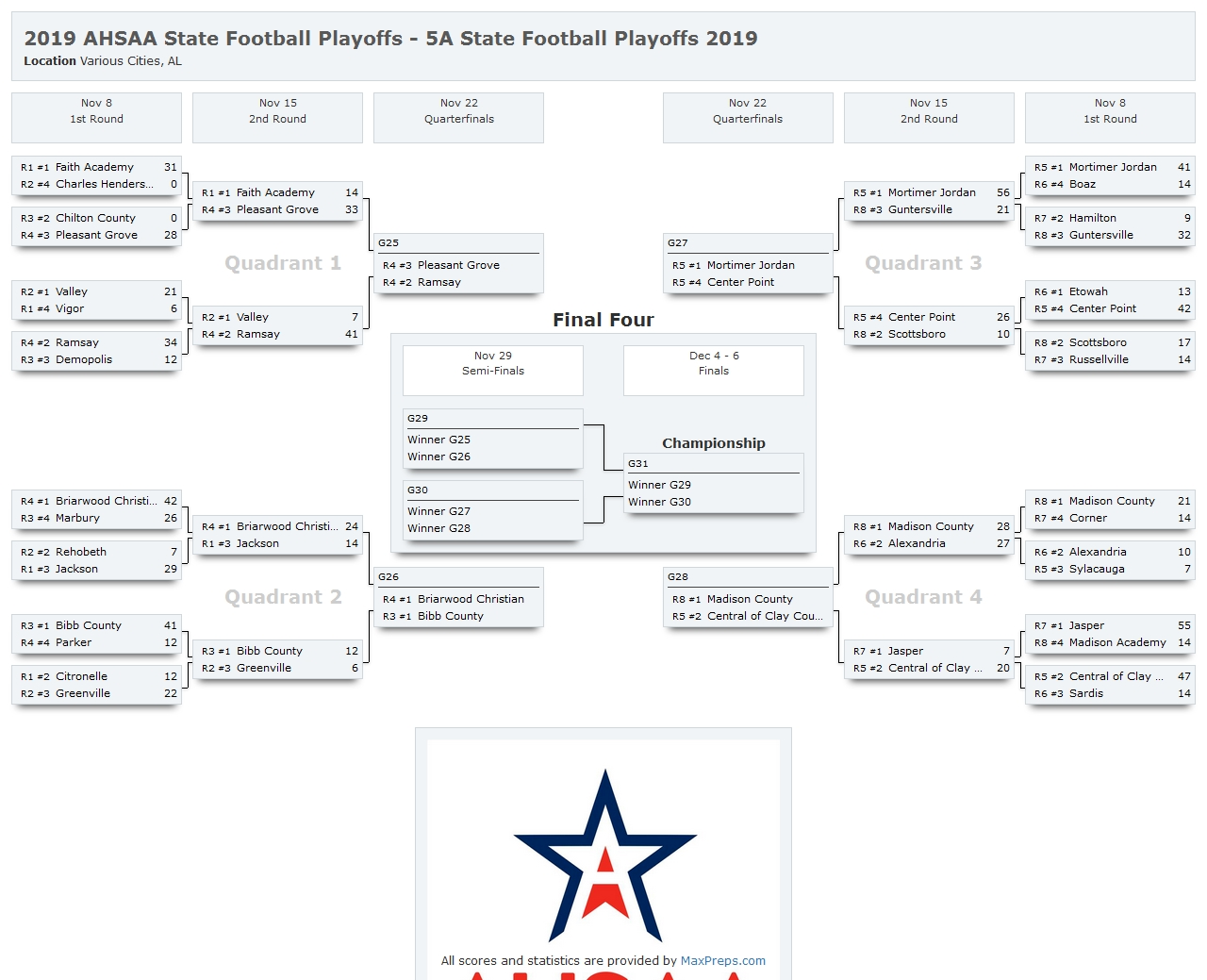Open the G28 Madison County quarterfinal
Screen dimensions: 1207x980
coord(748,597)
